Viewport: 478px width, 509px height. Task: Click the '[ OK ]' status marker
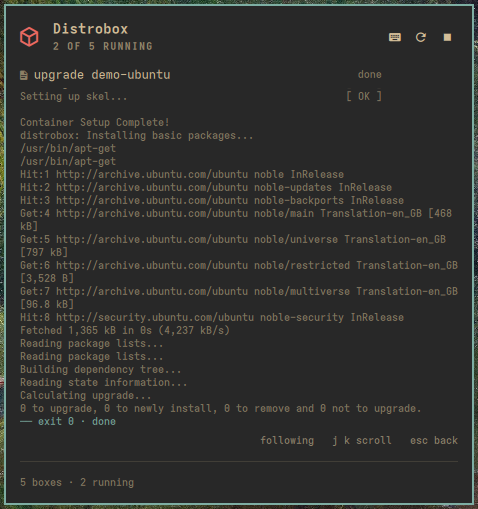point(364,96)
